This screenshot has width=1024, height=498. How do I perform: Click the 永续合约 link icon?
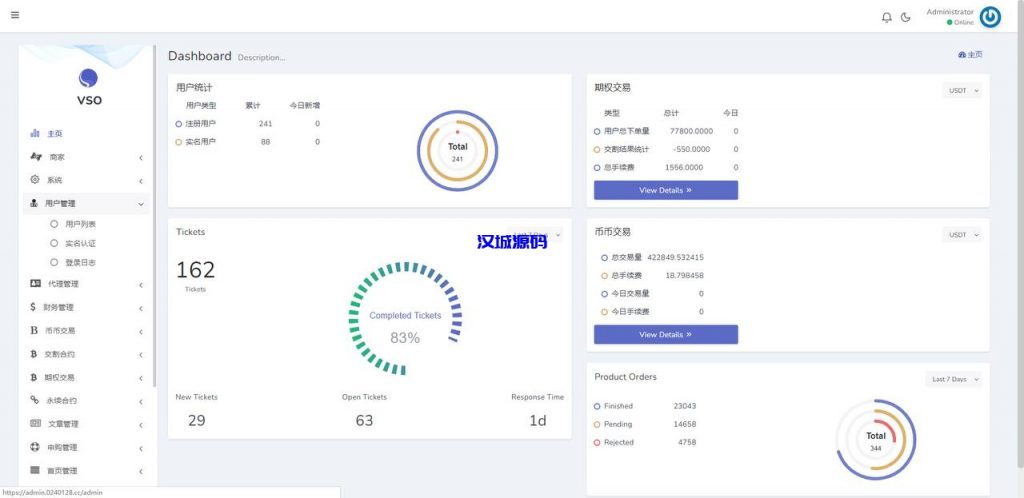coord(35,400)
